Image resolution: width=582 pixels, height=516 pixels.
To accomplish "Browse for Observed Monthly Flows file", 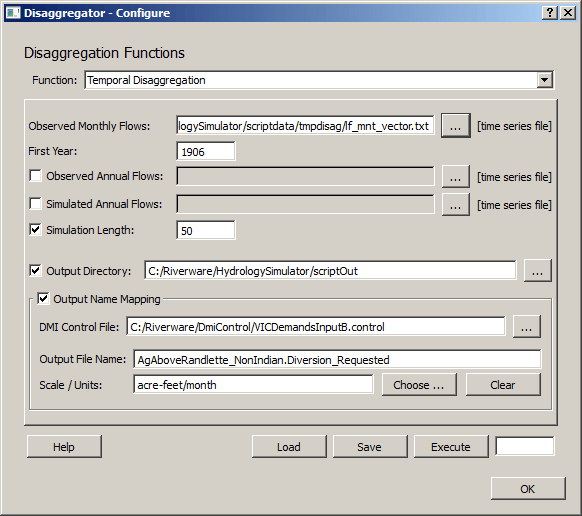I will tap(455, 126).
